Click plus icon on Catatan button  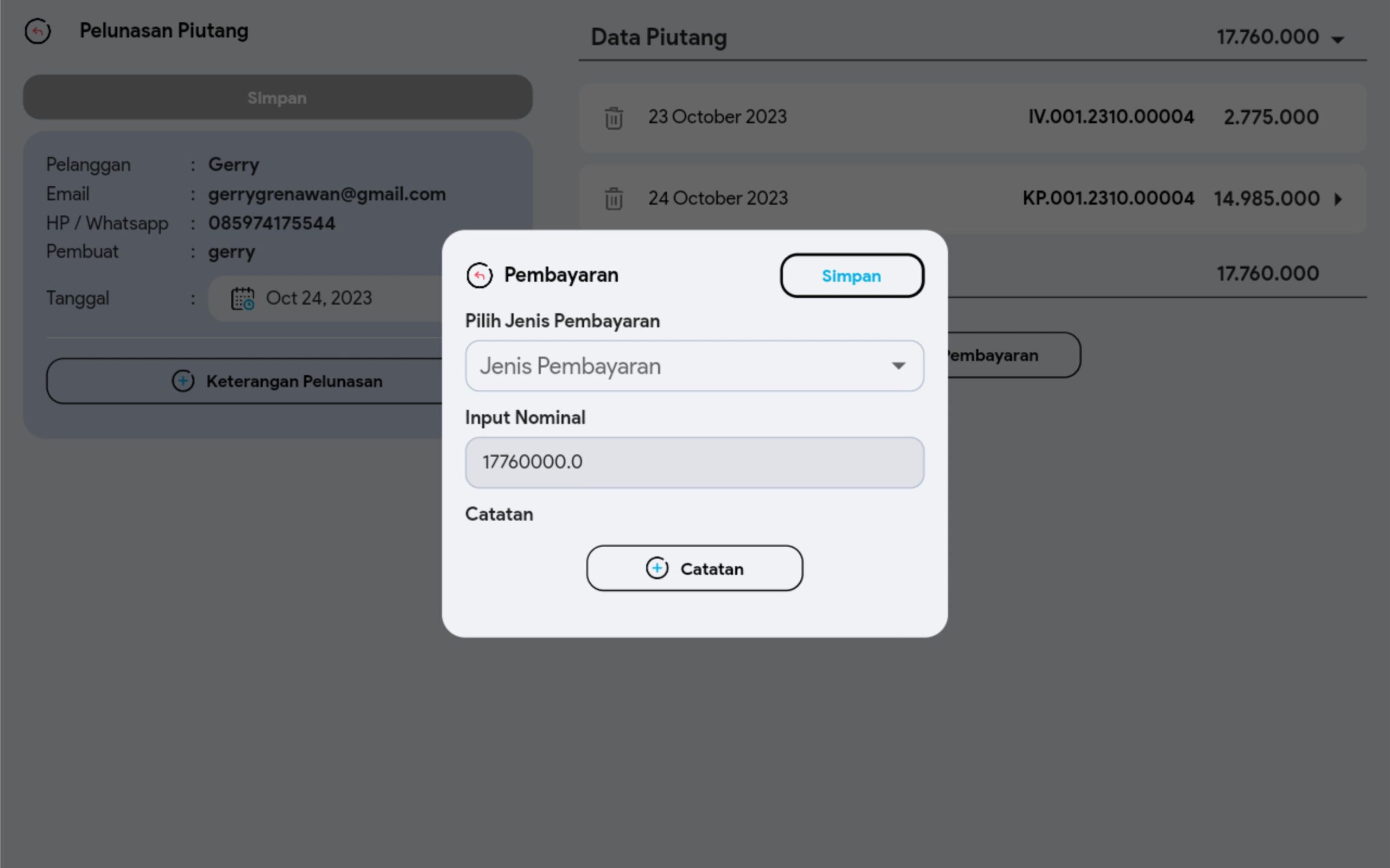point(657,568)
